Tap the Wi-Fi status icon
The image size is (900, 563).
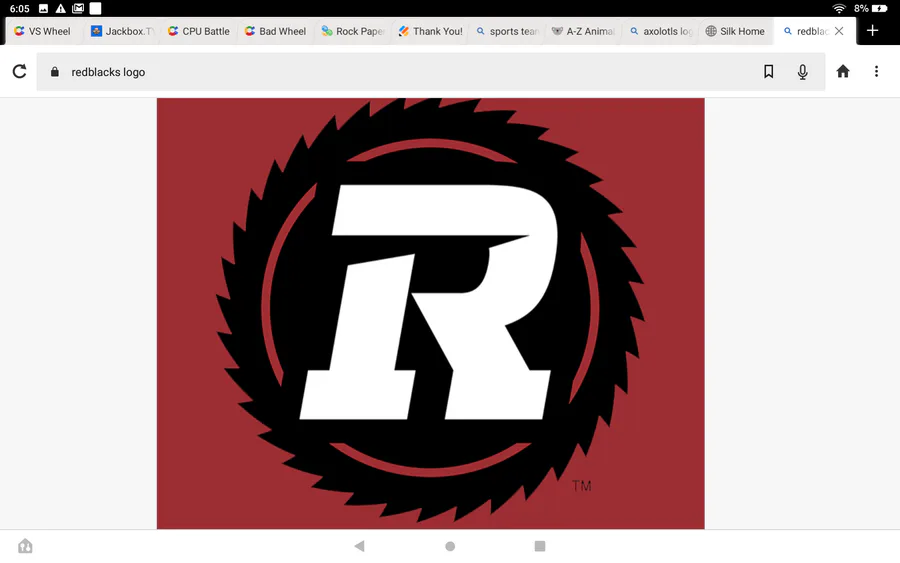[839, 8]
